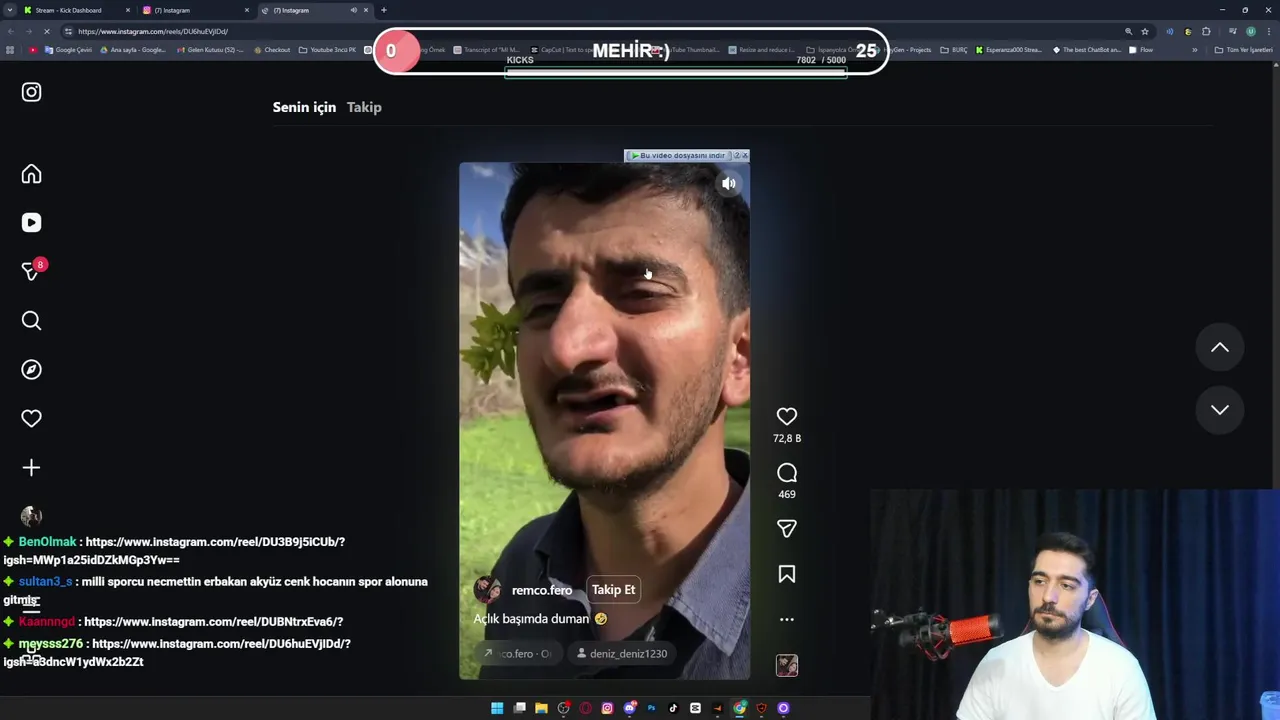This screenshot has height=720, width=1280.
Task: Like the reel with heart icon
Action: point(787,416)
